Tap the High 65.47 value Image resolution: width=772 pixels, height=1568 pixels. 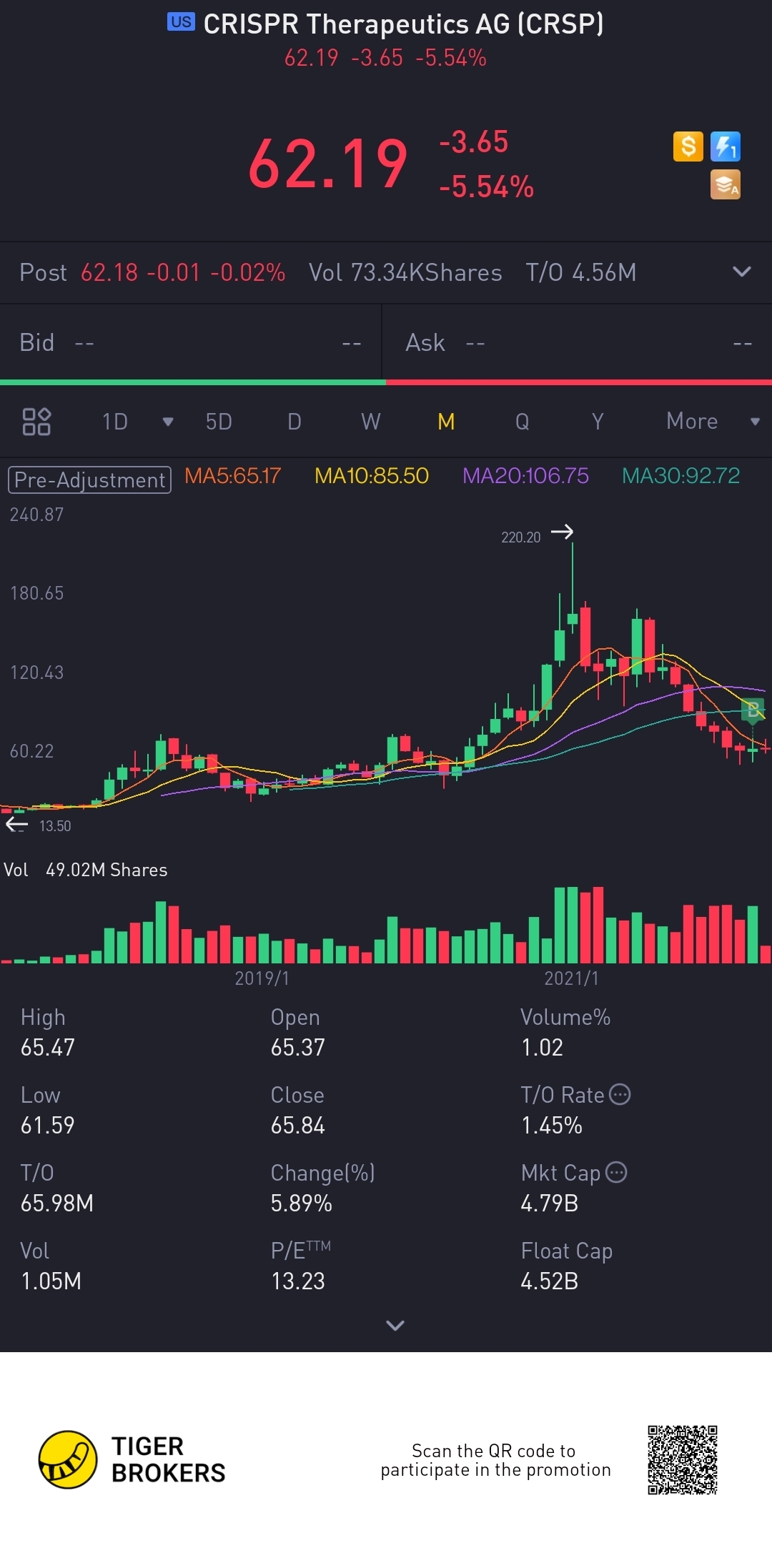tap(48, 1048)
